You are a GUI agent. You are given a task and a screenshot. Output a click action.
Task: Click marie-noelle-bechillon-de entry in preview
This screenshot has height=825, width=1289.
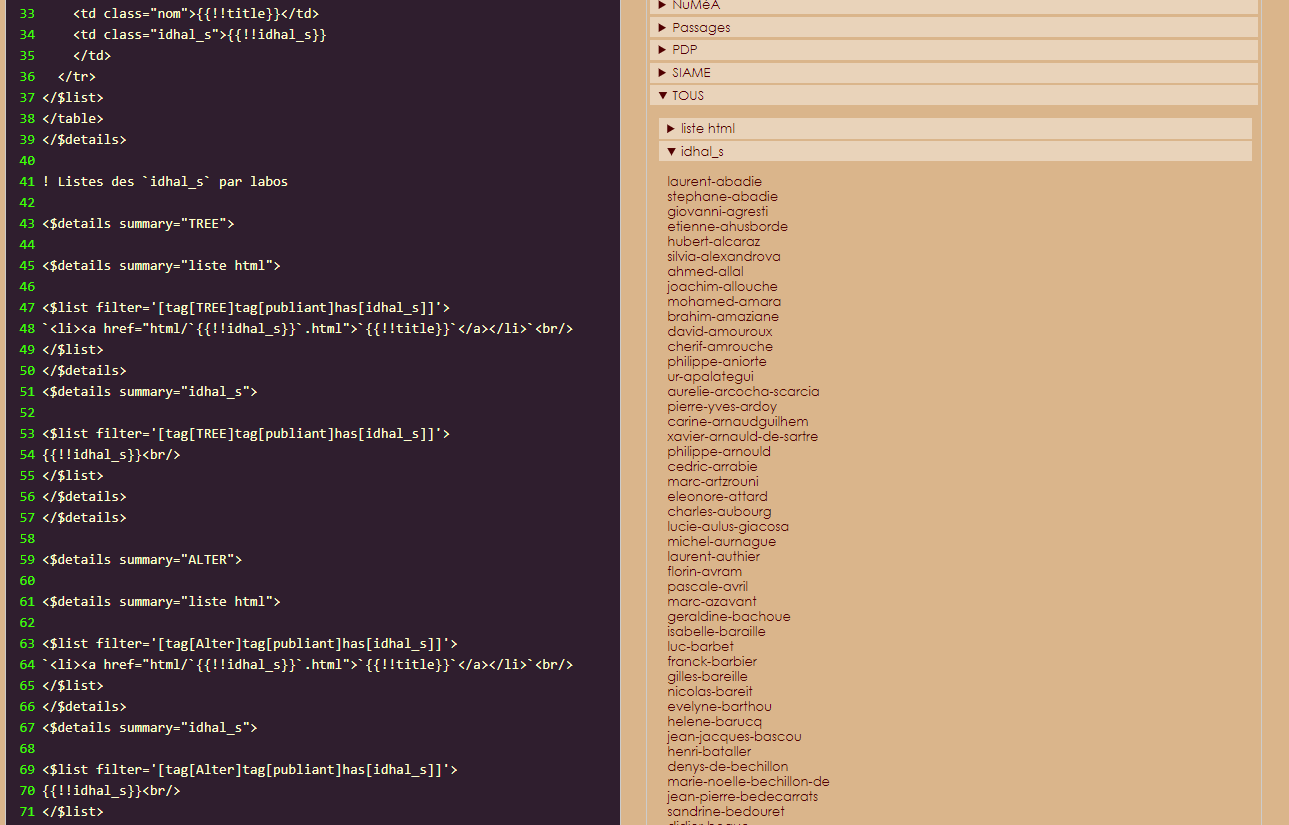tap(748, 782)
